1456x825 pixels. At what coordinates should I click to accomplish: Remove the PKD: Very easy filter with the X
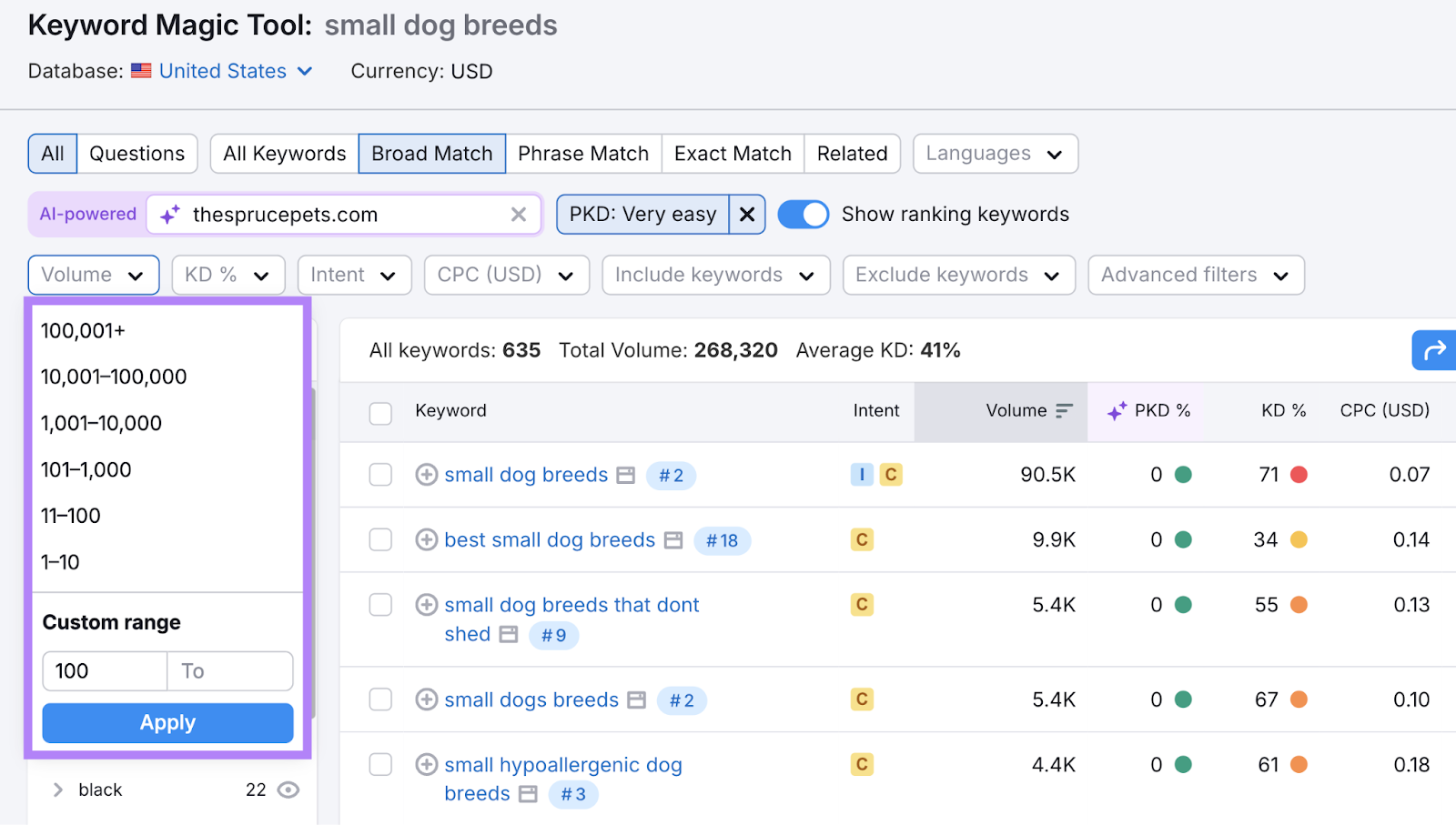(x=746, y=214)
